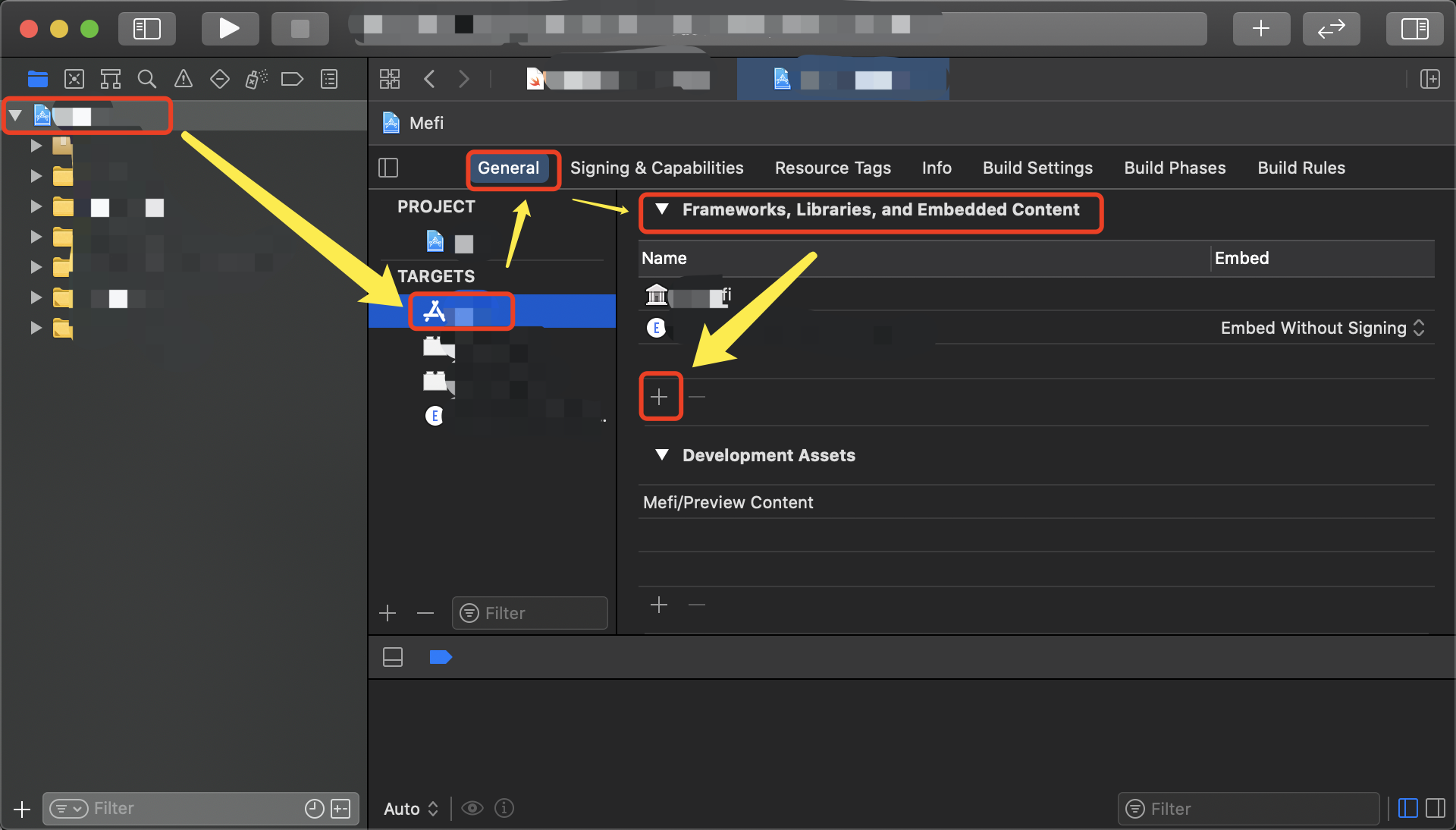1456x830 pixels.
Task: Toggle breakpoints activation tag
Action: coord(441,657)
